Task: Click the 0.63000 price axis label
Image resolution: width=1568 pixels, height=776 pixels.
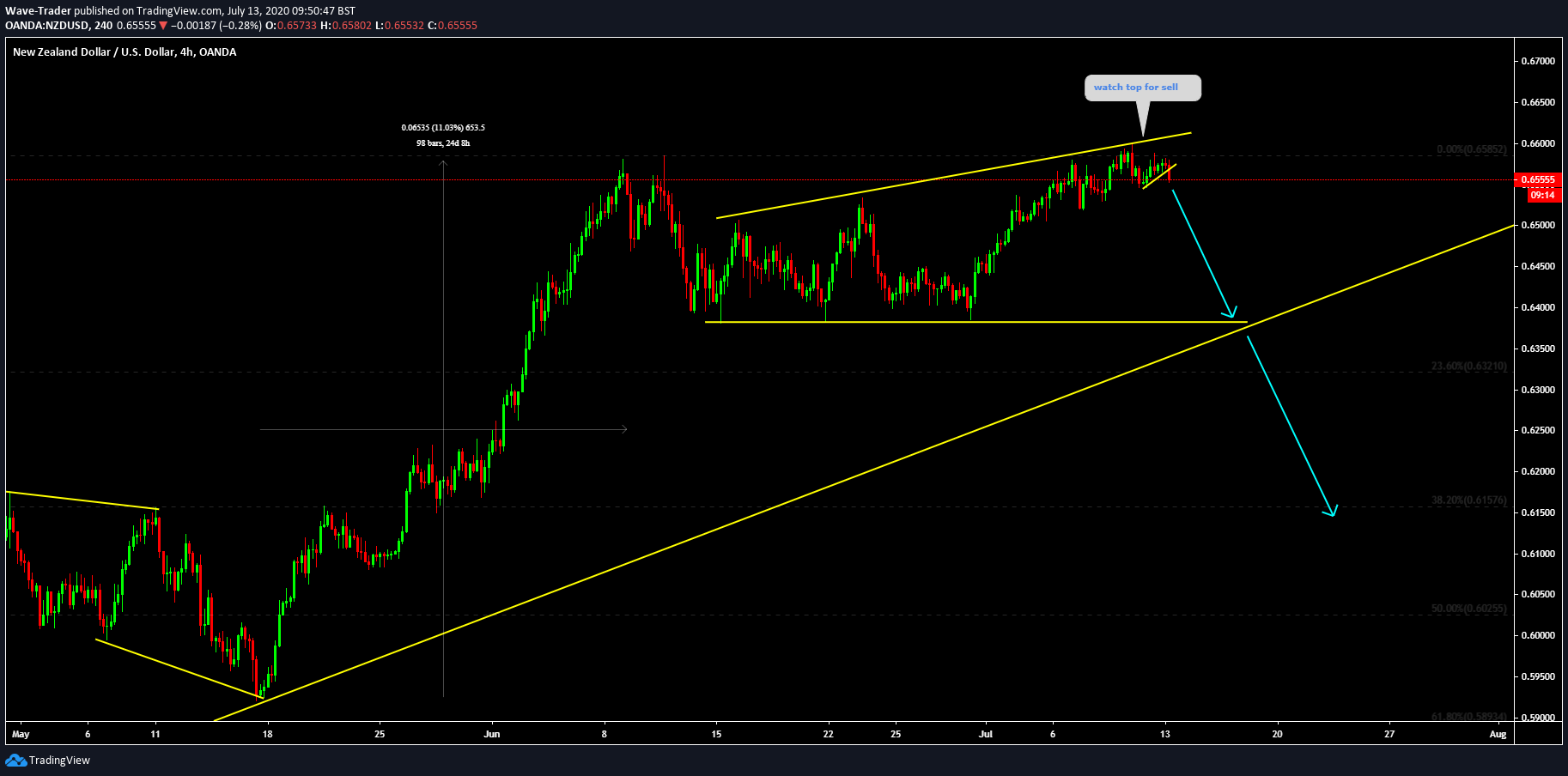Action: coord(1538,390)
